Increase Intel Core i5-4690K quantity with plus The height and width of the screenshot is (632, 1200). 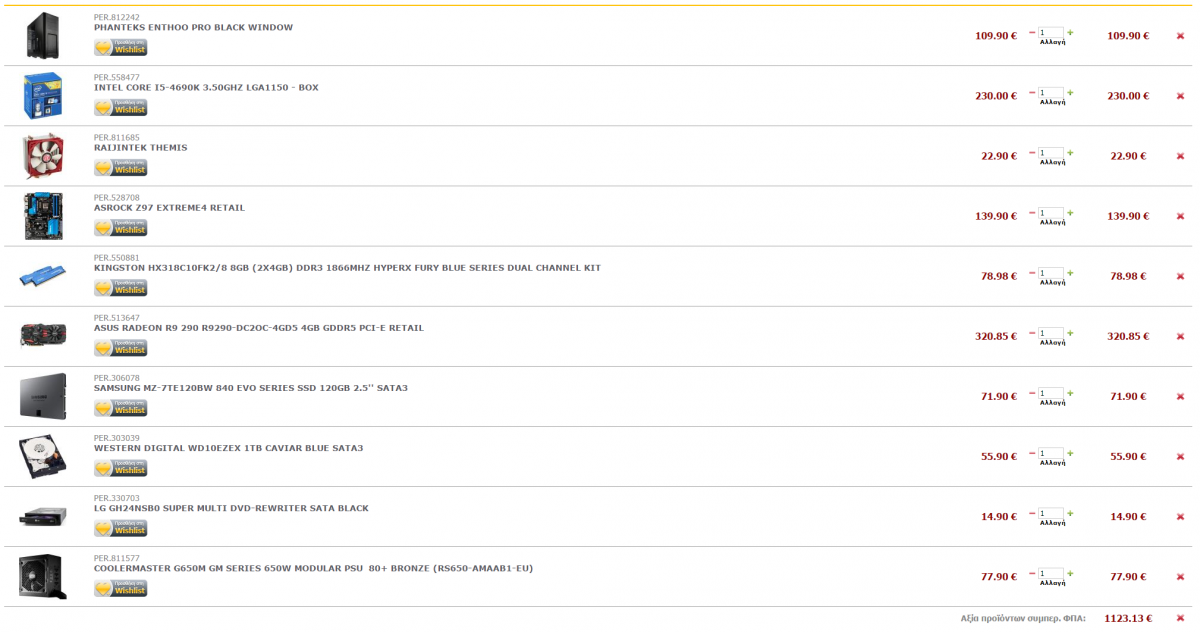1070,93
